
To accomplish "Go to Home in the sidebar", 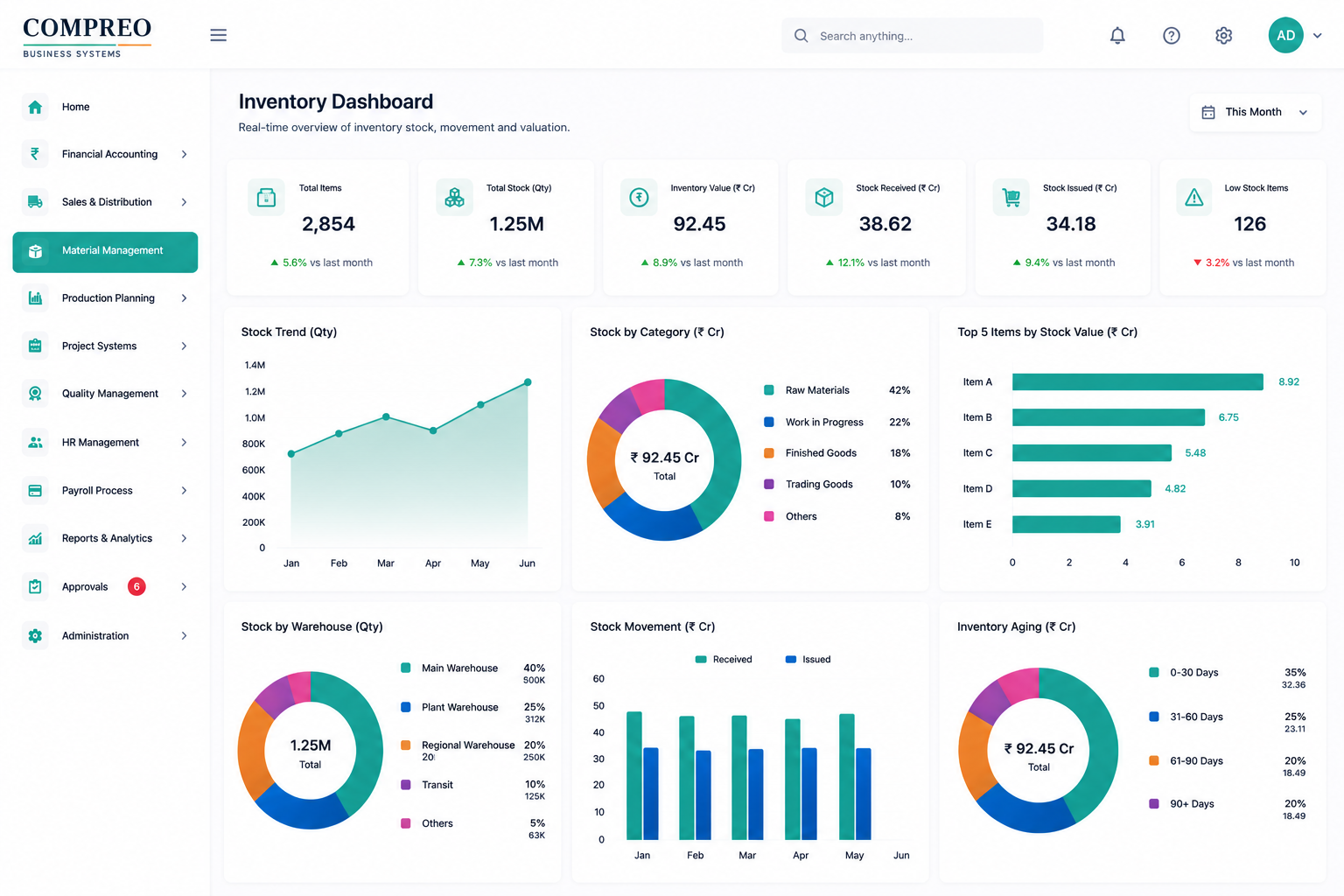I will tap(105, 107).
